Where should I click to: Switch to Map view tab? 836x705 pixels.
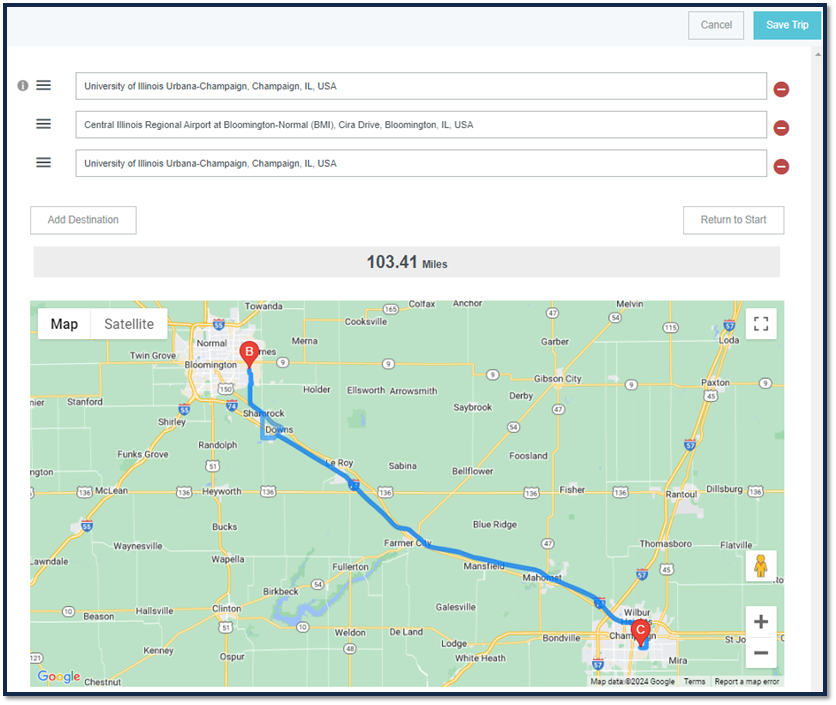(65, 324)
